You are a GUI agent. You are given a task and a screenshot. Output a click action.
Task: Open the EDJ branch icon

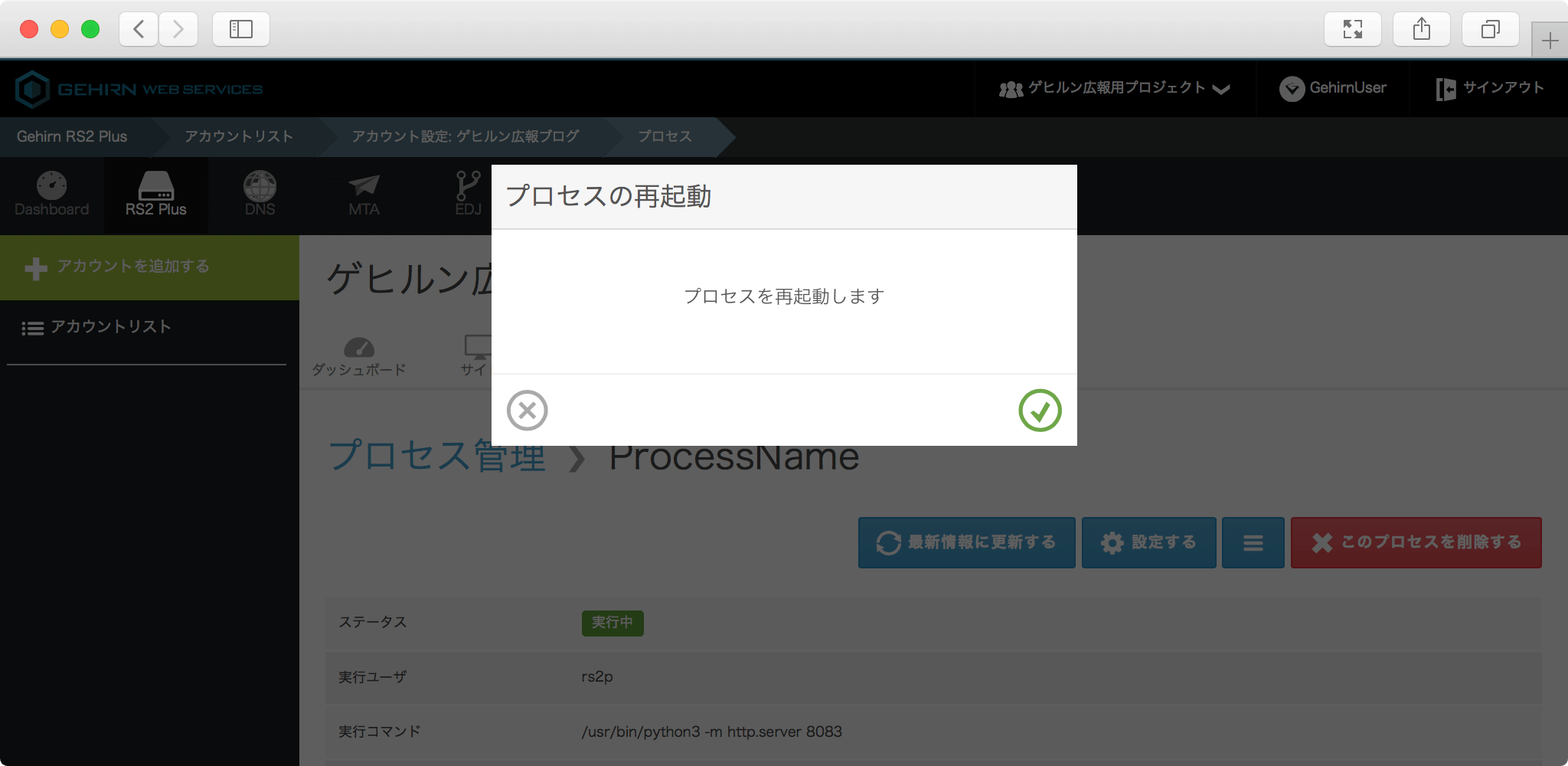[468, 195]
